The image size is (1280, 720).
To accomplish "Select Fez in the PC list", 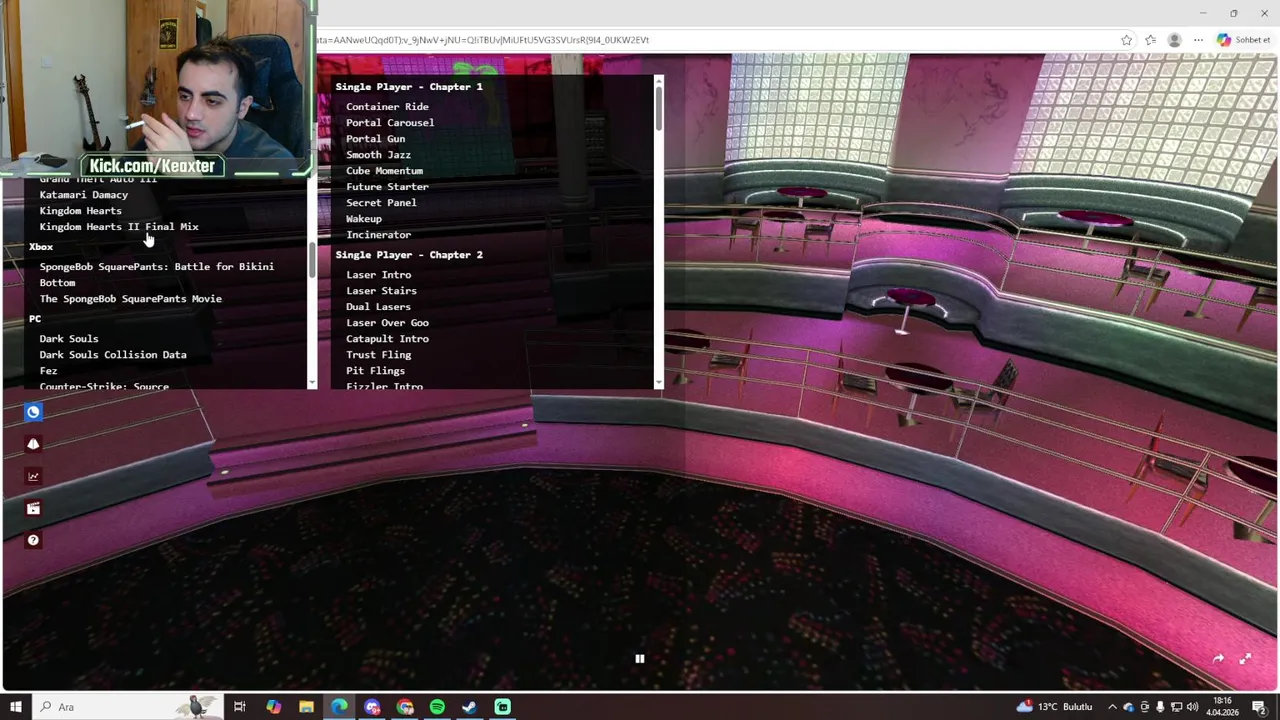I will click(48, 371).
